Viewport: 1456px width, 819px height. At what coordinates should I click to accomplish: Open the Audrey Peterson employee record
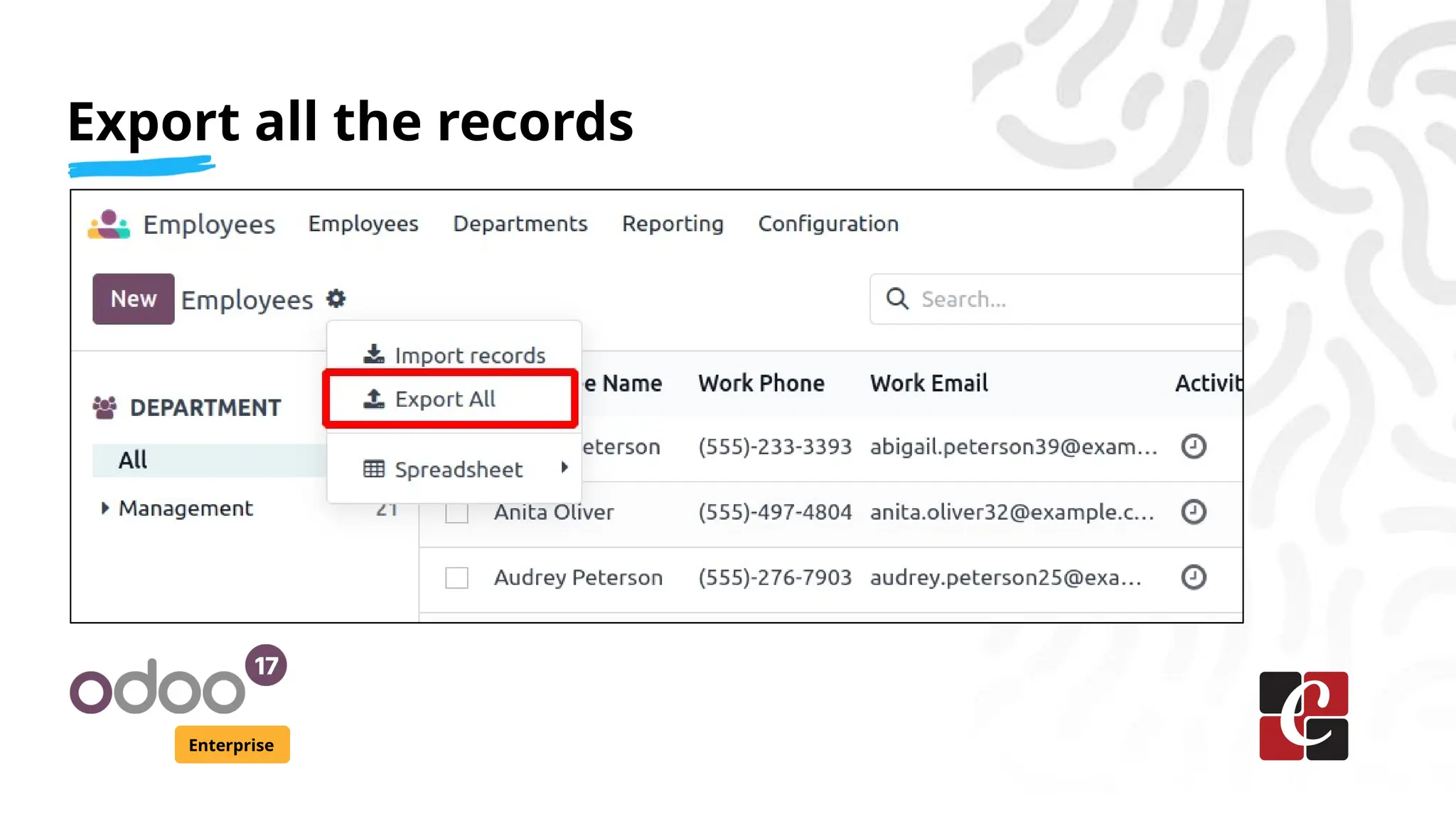point(578,577)
